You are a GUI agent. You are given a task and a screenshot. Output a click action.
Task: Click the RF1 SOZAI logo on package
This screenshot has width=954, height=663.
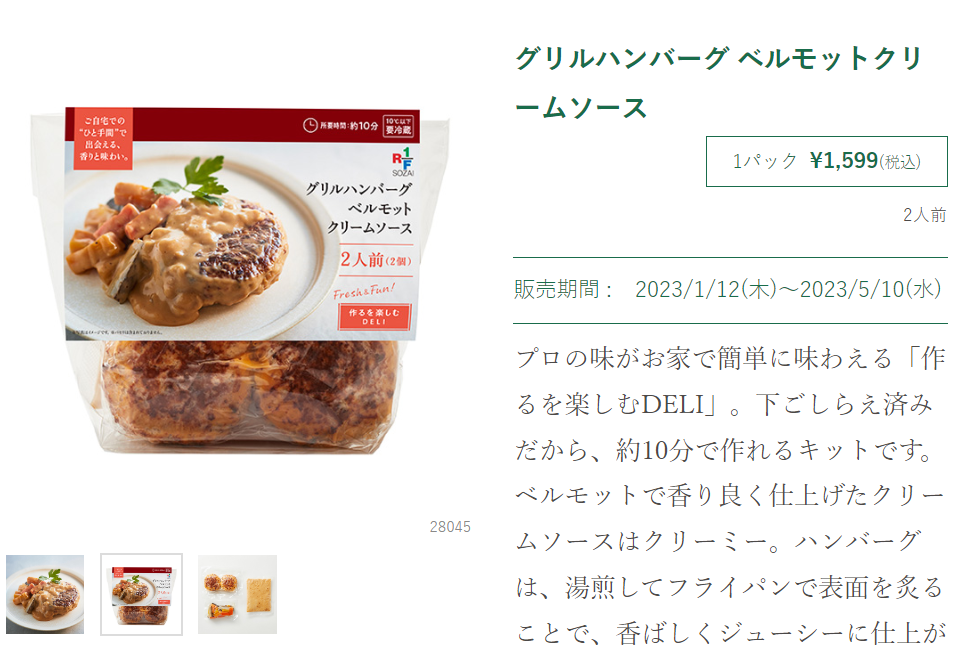coord(402,162)
